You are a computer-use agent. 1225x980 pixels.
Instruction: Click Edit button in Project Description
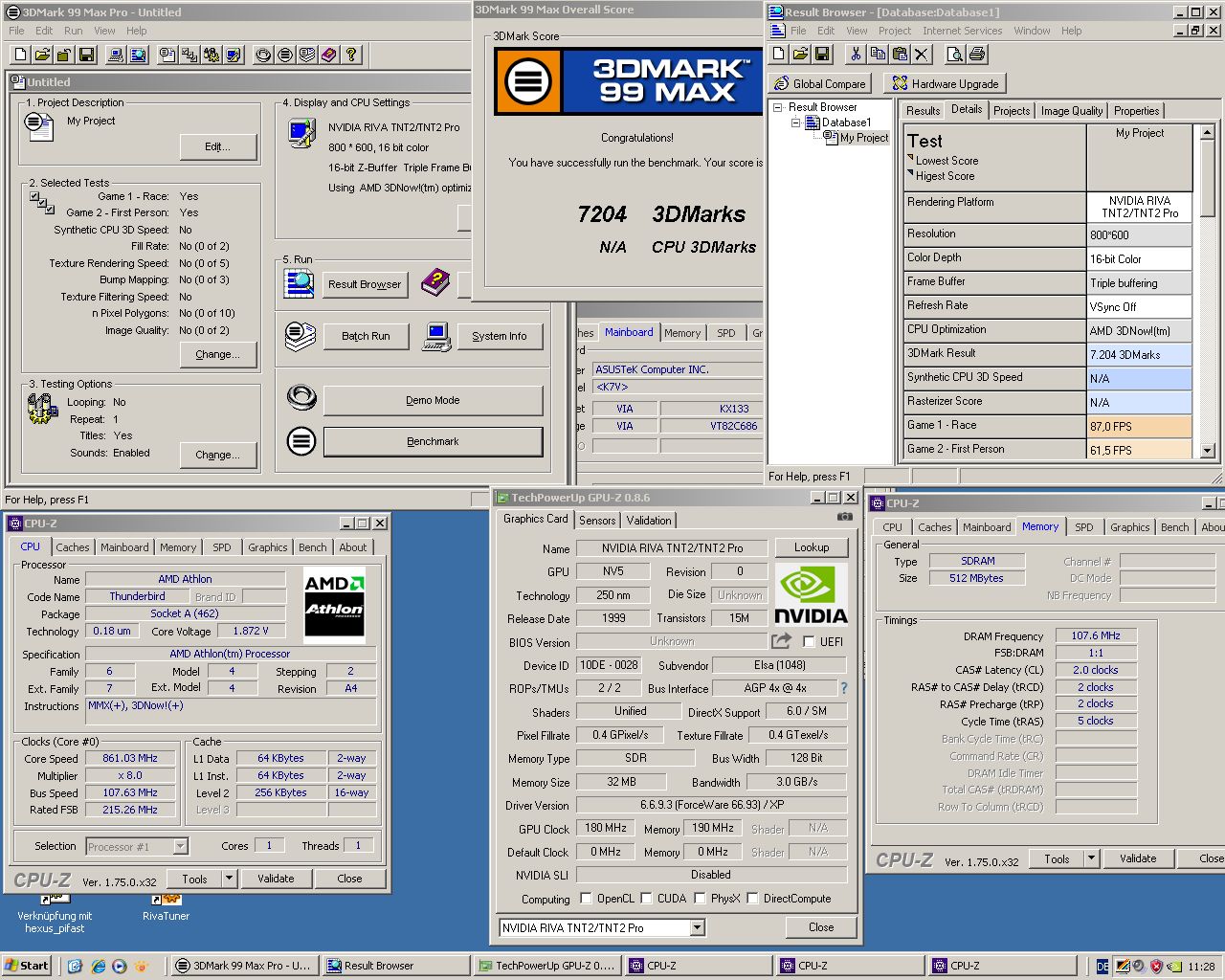(218, 146)
